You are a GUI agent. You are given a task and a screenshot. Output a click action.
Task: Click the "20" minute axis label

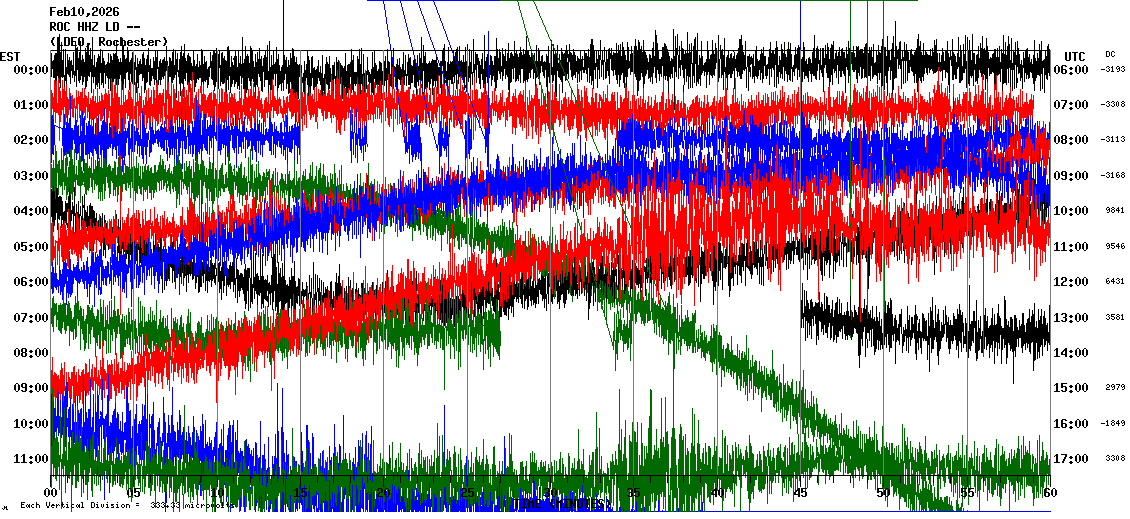coord(384,493)
